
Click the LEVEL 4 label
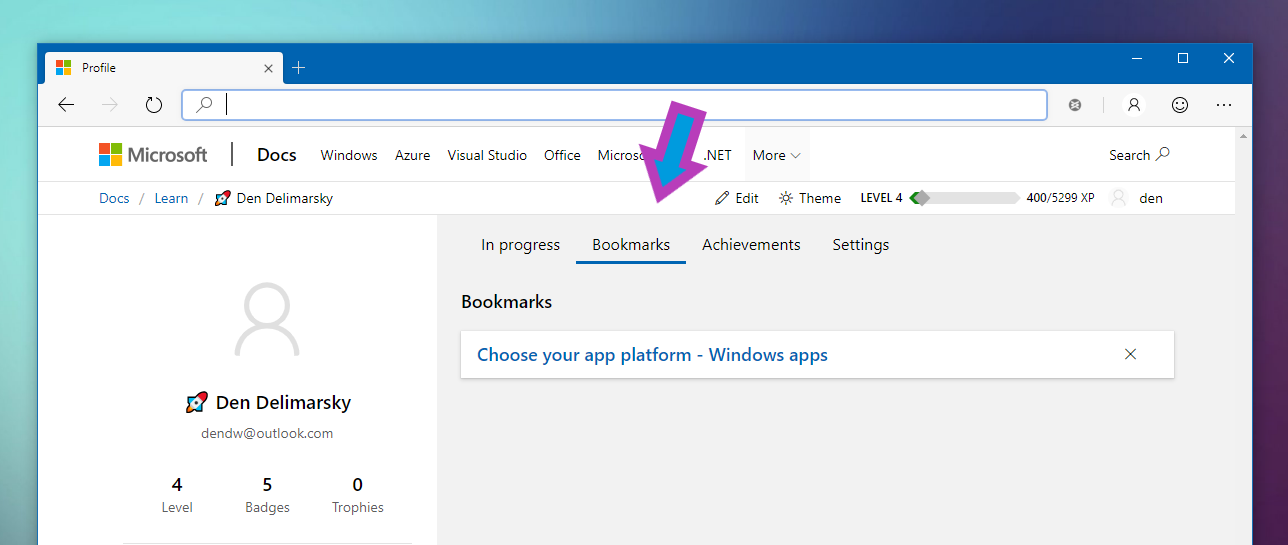pyautogui.click(x=881, y=198)
